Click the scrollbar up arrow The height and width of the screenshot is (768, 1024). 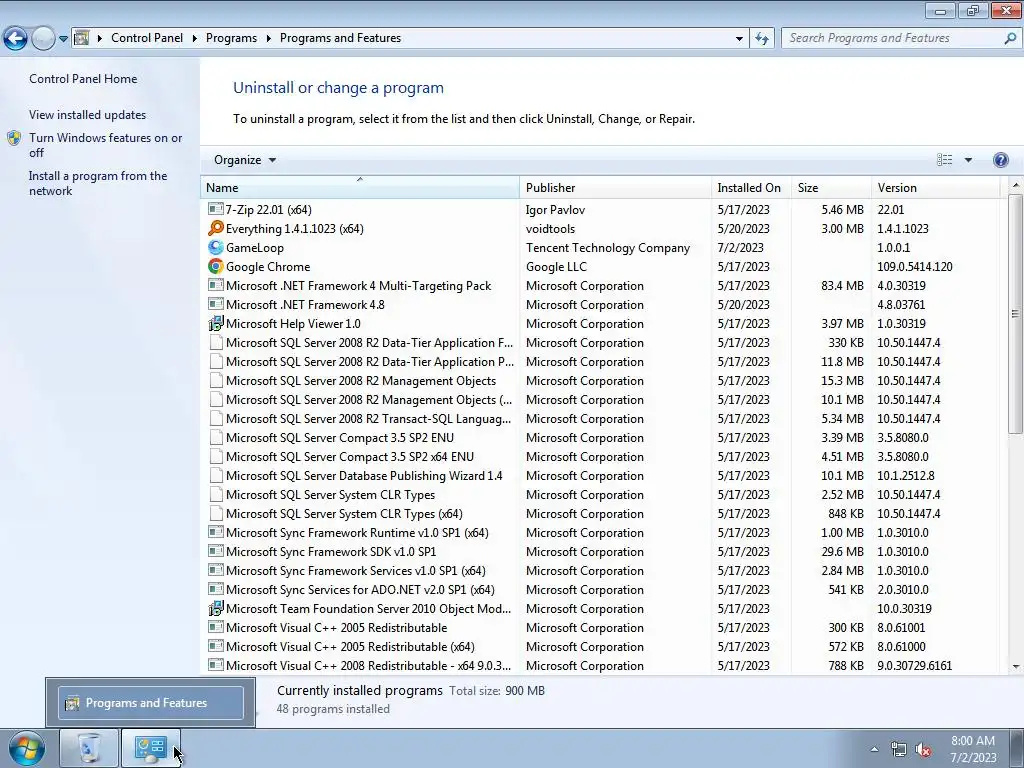(1015, 186)
